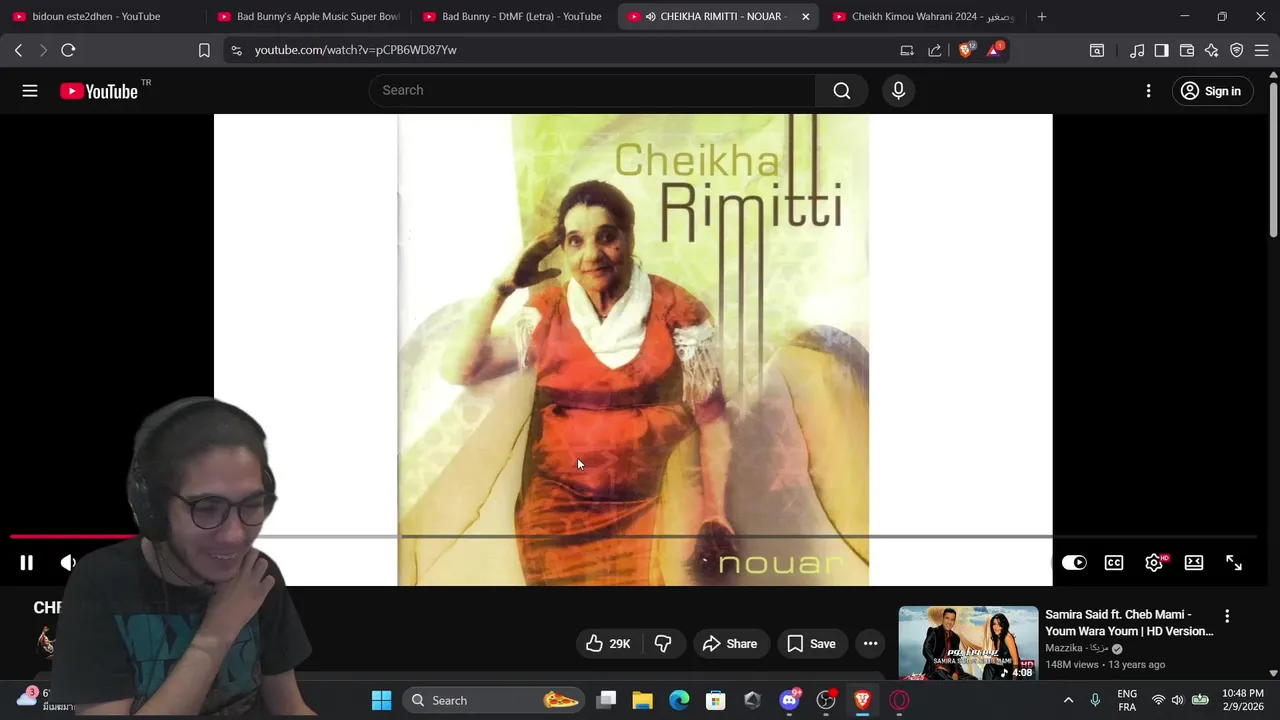1280x720 pixels.
Task: View site information icon in the address bar
Action: coord(236,50)
